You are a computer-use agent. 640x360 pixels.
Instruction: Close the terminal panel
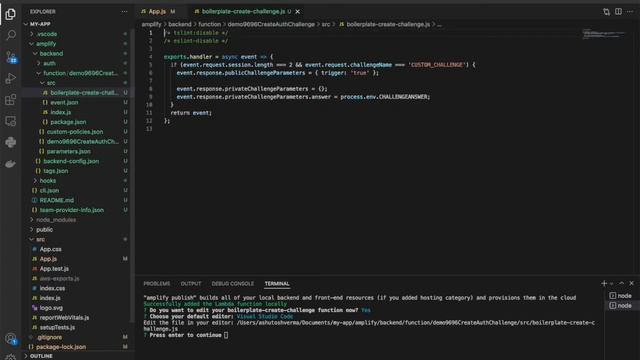pos(631,283)
